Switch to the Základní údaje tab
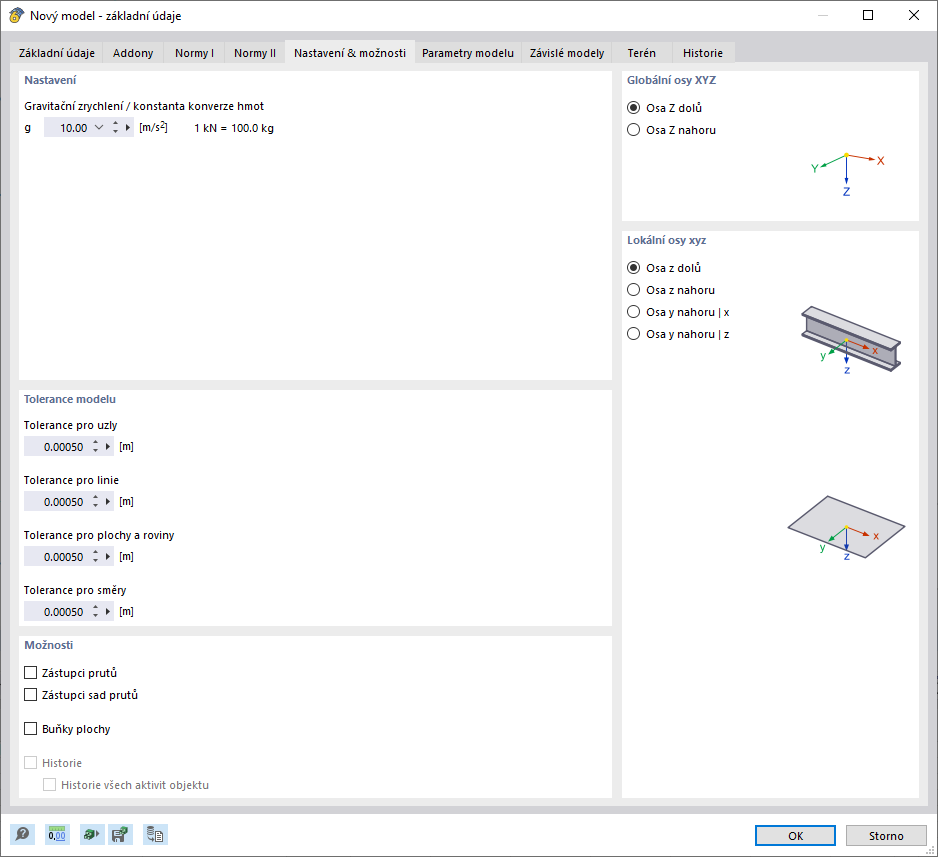938x857 pixels. [x=57, y=53]
